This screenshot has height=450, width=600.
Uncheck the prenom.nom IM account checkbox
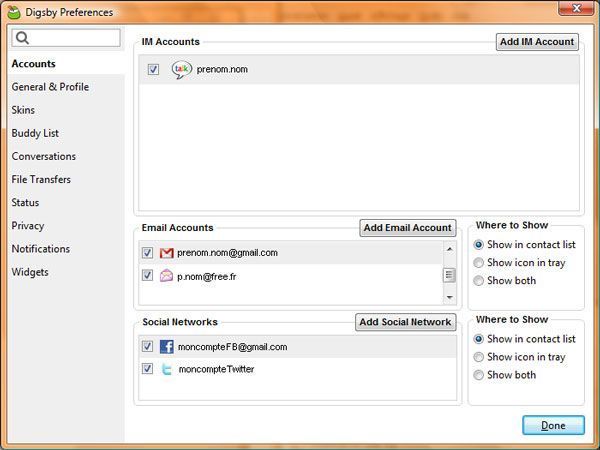[153, 69]
